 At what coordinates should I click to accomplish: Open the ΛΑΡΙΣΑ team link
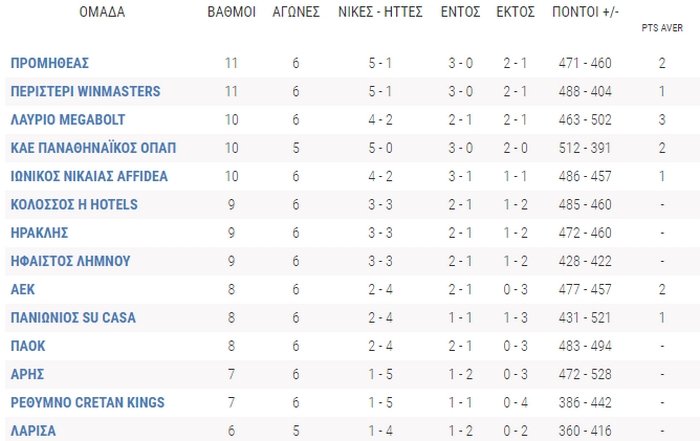(33, 431)
